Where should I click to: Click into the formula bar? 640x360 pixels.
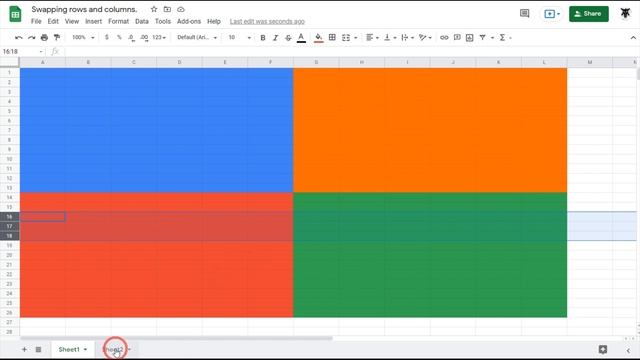pos(349,51)
